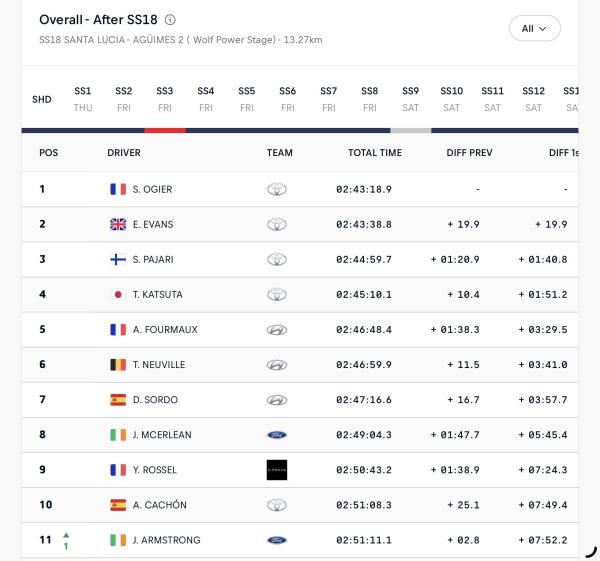Click the Japan flag next to T. Katsuta
600x561 pixels.
[118, 295]
